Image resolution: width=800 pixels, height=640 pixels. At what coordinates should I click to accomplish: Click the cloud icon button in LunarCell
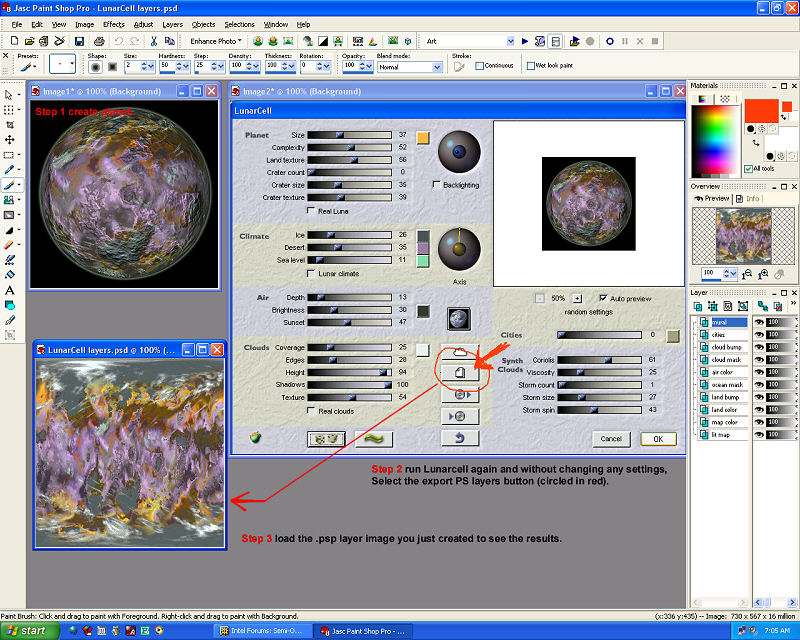(460, 351)
